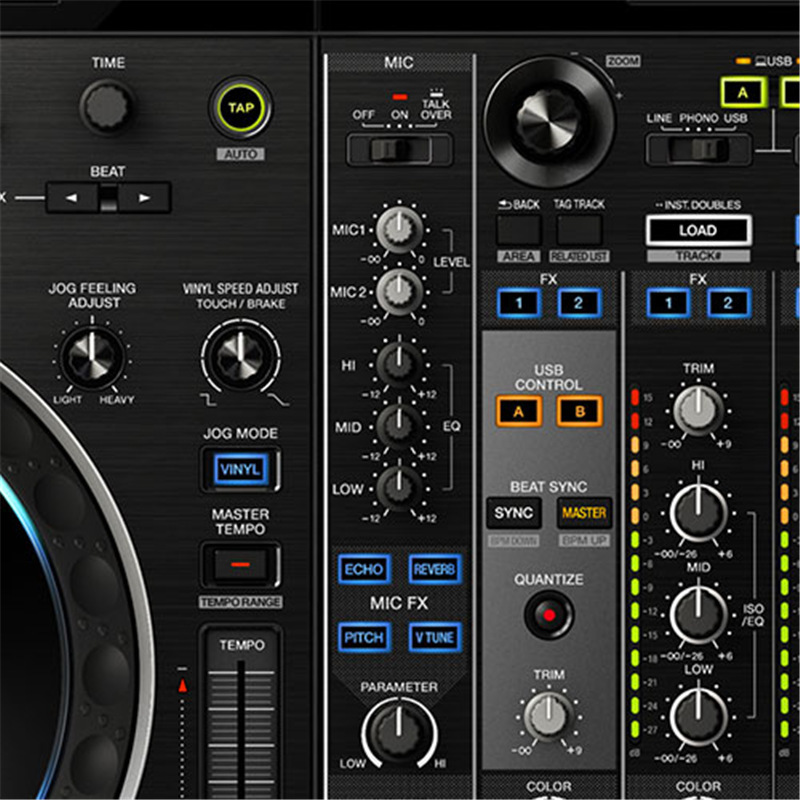The height and width of the screenshot is (800, 800).
Task: Click the TRACK# label under LOAD
Action: [x=698, y=256]
